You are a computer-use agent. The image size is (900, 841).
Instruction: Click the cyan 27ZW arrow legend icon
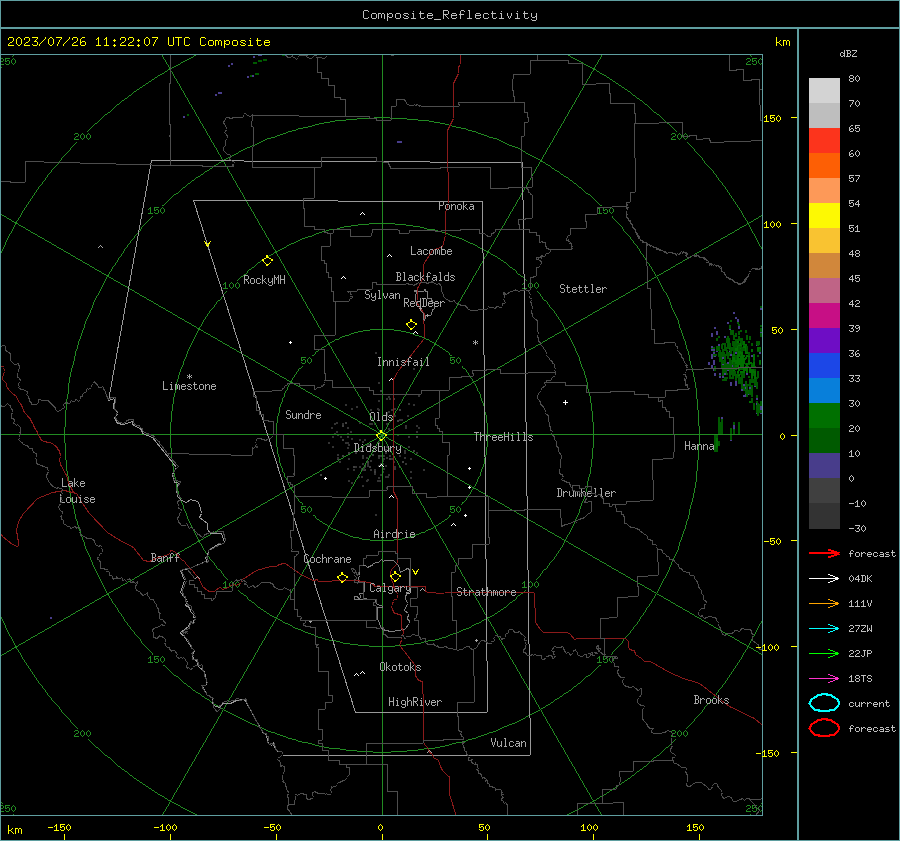tap(824, 629)
